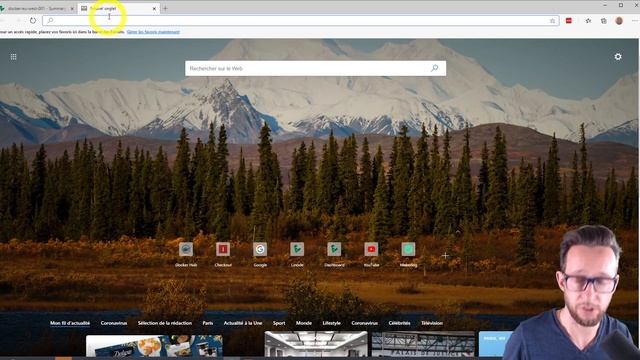
Task: Click the magnifier search button
Action: [434, 68]
